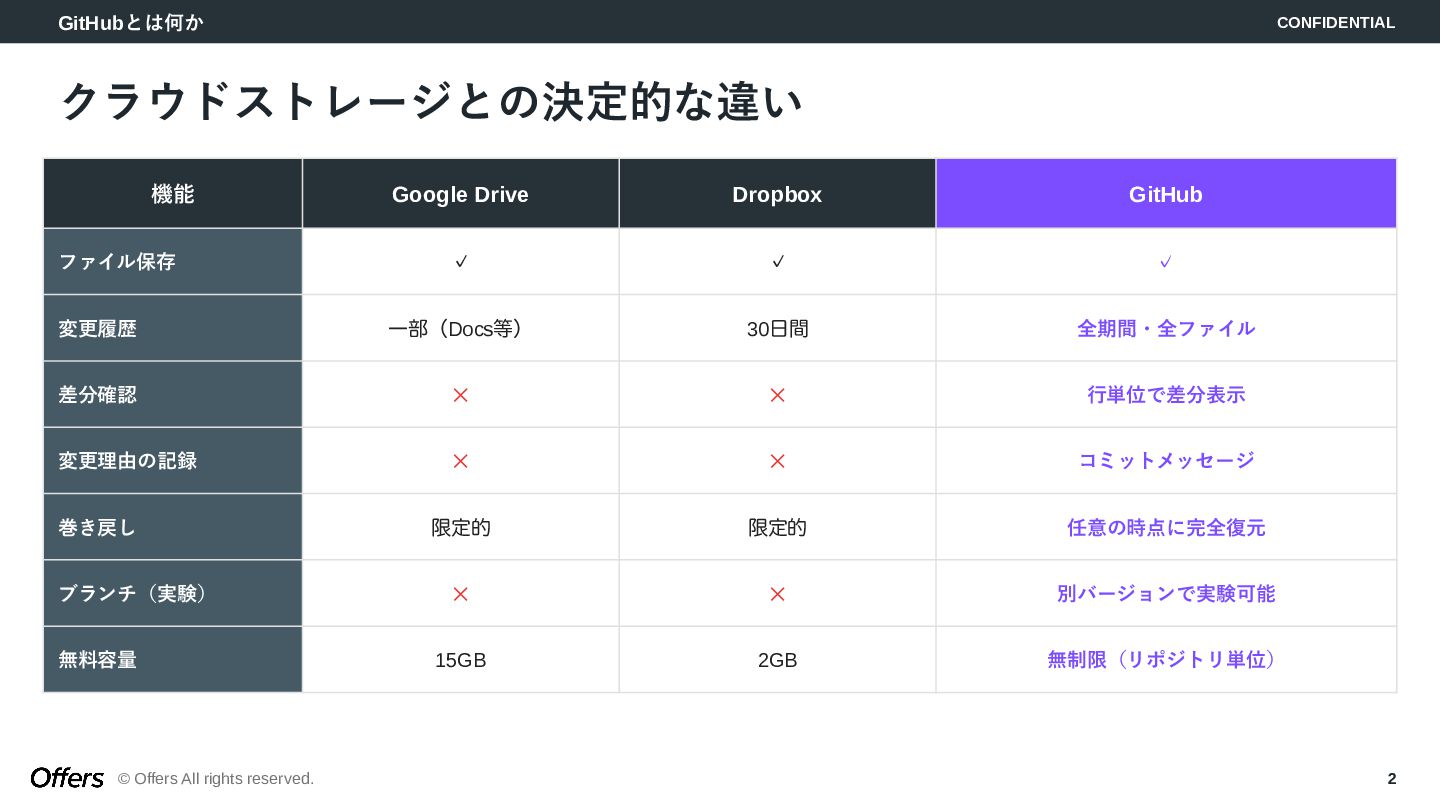Select the slide title クラウドストレージとの決定的な違い

431,101
